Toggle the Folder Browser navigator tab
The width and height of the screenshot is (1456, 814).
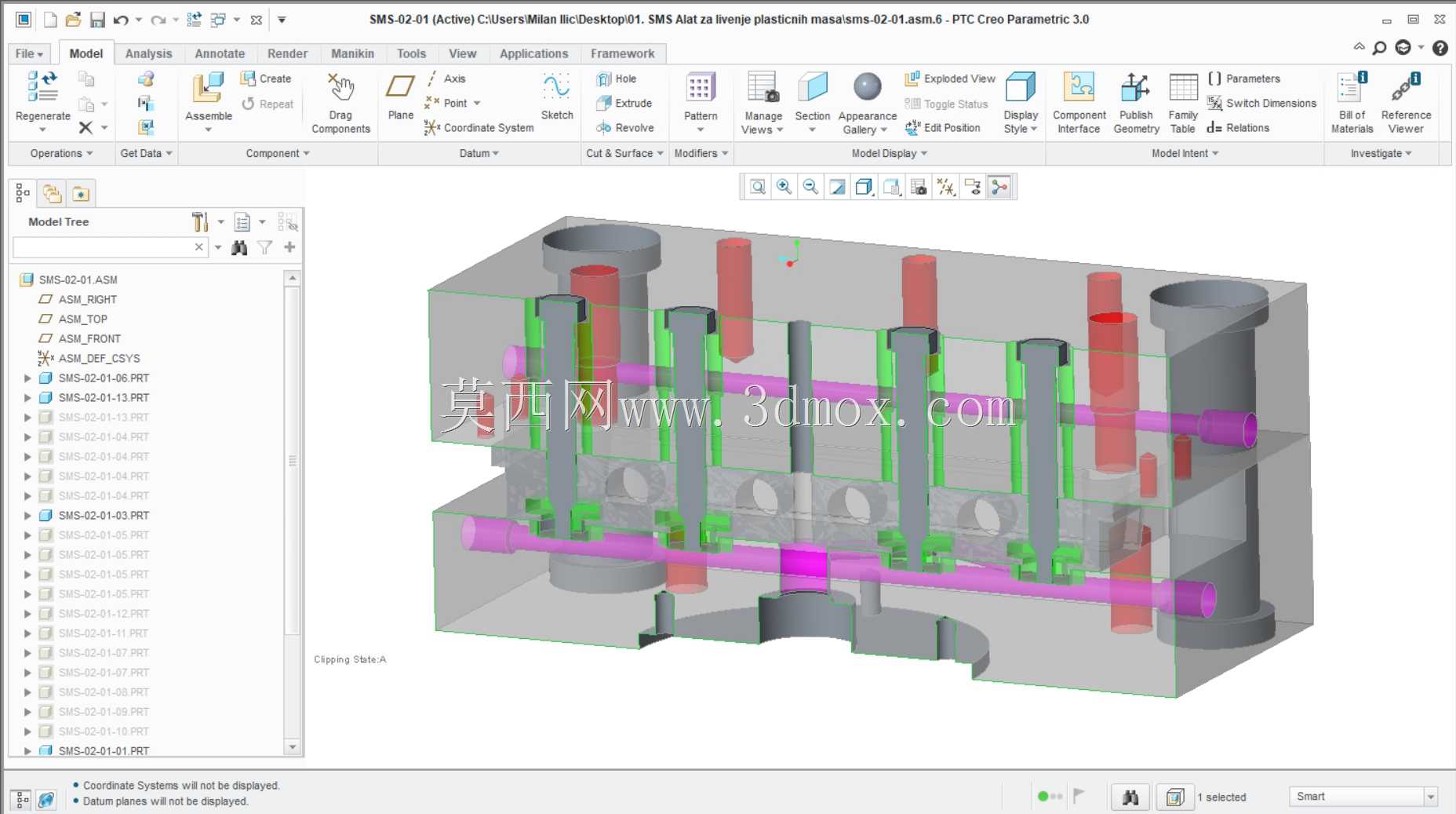(x=52, y=193)
